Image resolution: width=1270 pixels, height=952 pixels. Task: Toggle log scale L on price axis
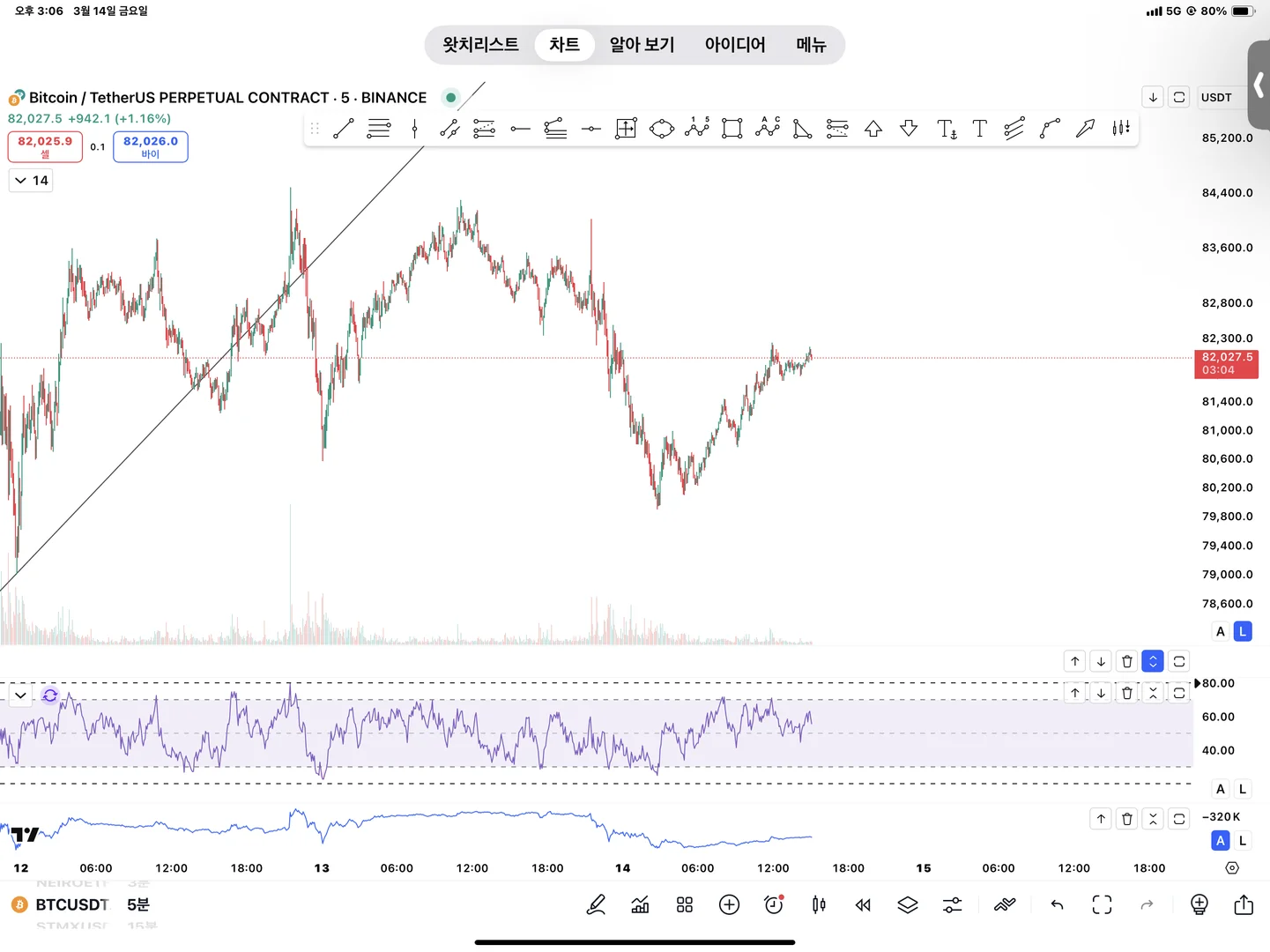(1243, 631)
